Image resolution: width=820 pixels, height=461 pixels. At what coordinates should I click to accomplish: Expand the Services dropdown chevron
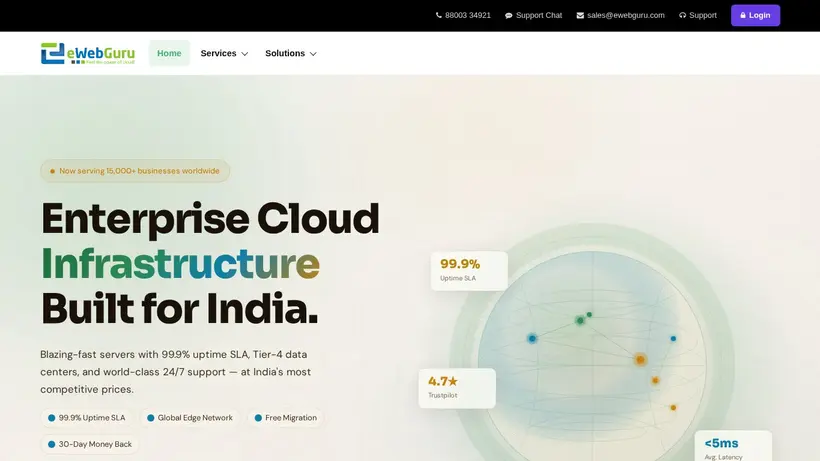tap(244, 54)
